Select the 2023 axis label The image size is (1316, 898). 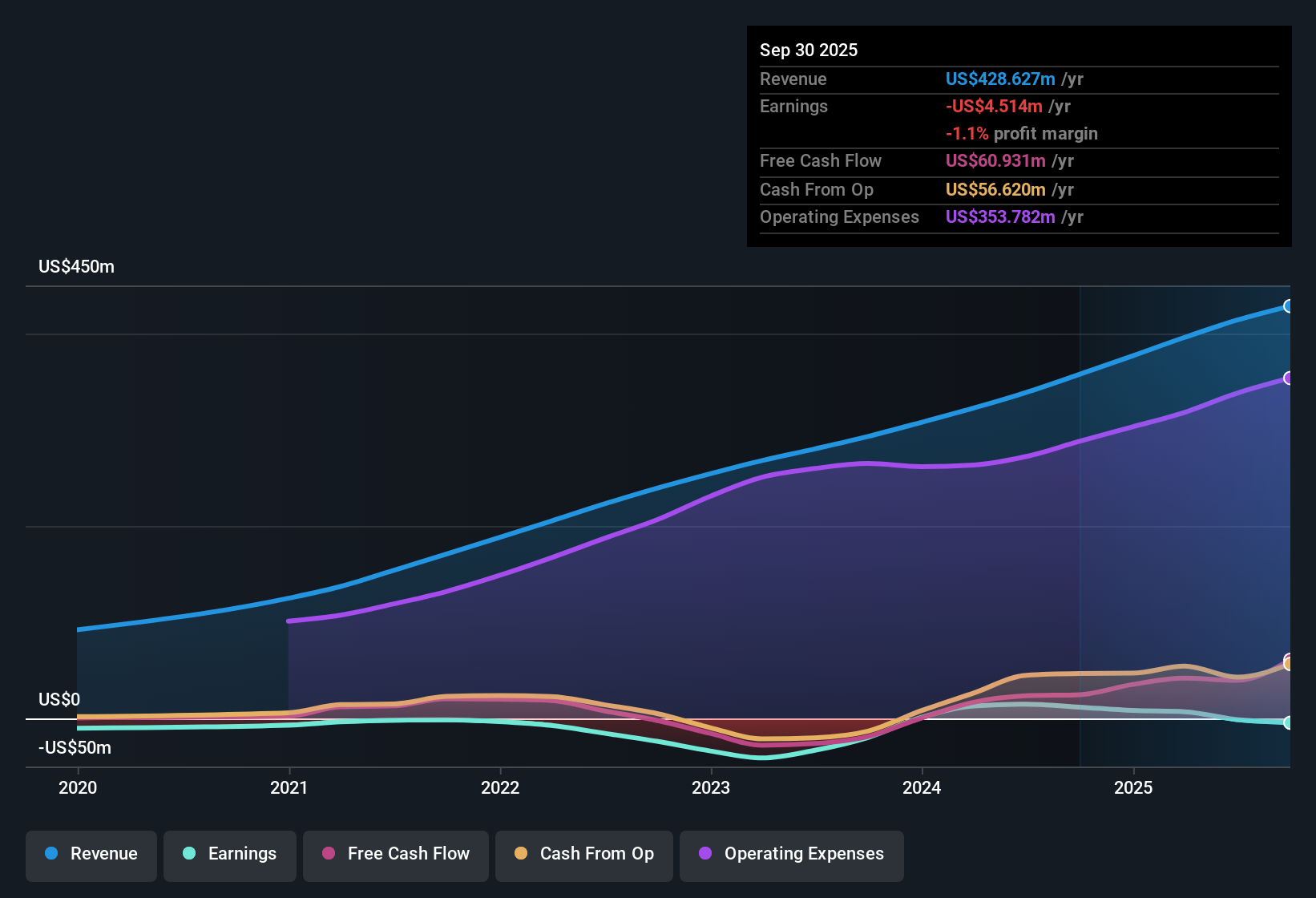(x=712, y=788)
